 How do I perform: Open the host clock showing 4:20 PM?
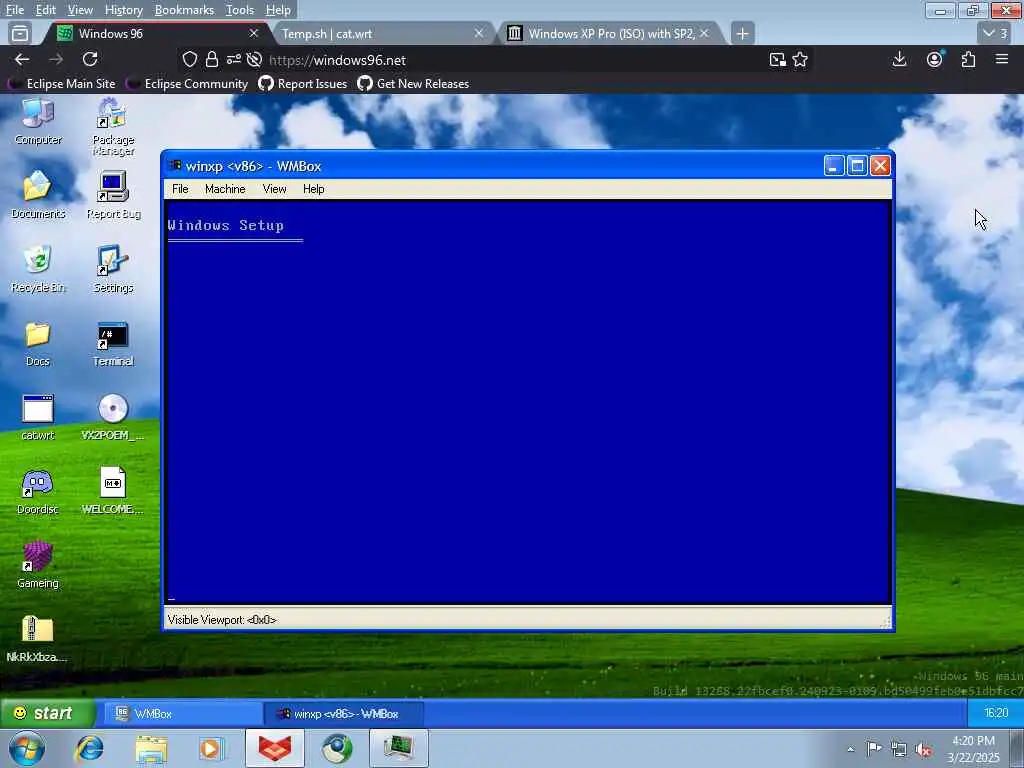click(974, 749)
